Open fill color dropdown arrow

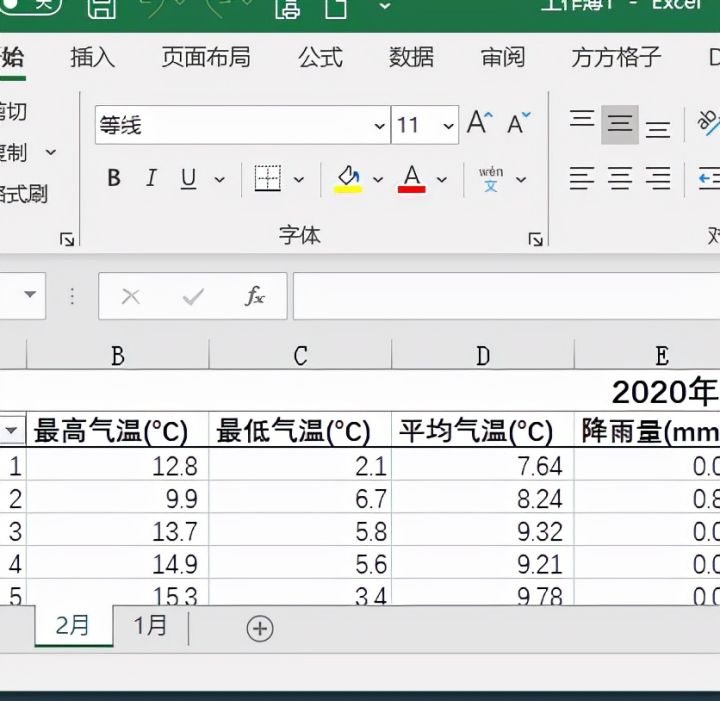coord(377,179)
